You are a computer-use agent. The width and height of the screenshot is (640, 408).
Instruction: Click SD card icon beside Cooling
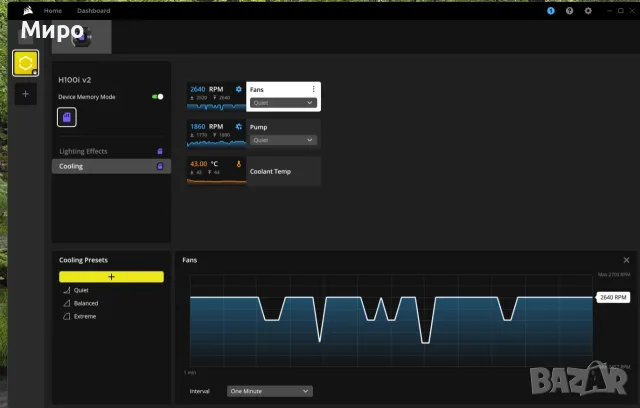click(x=160, y=166)
